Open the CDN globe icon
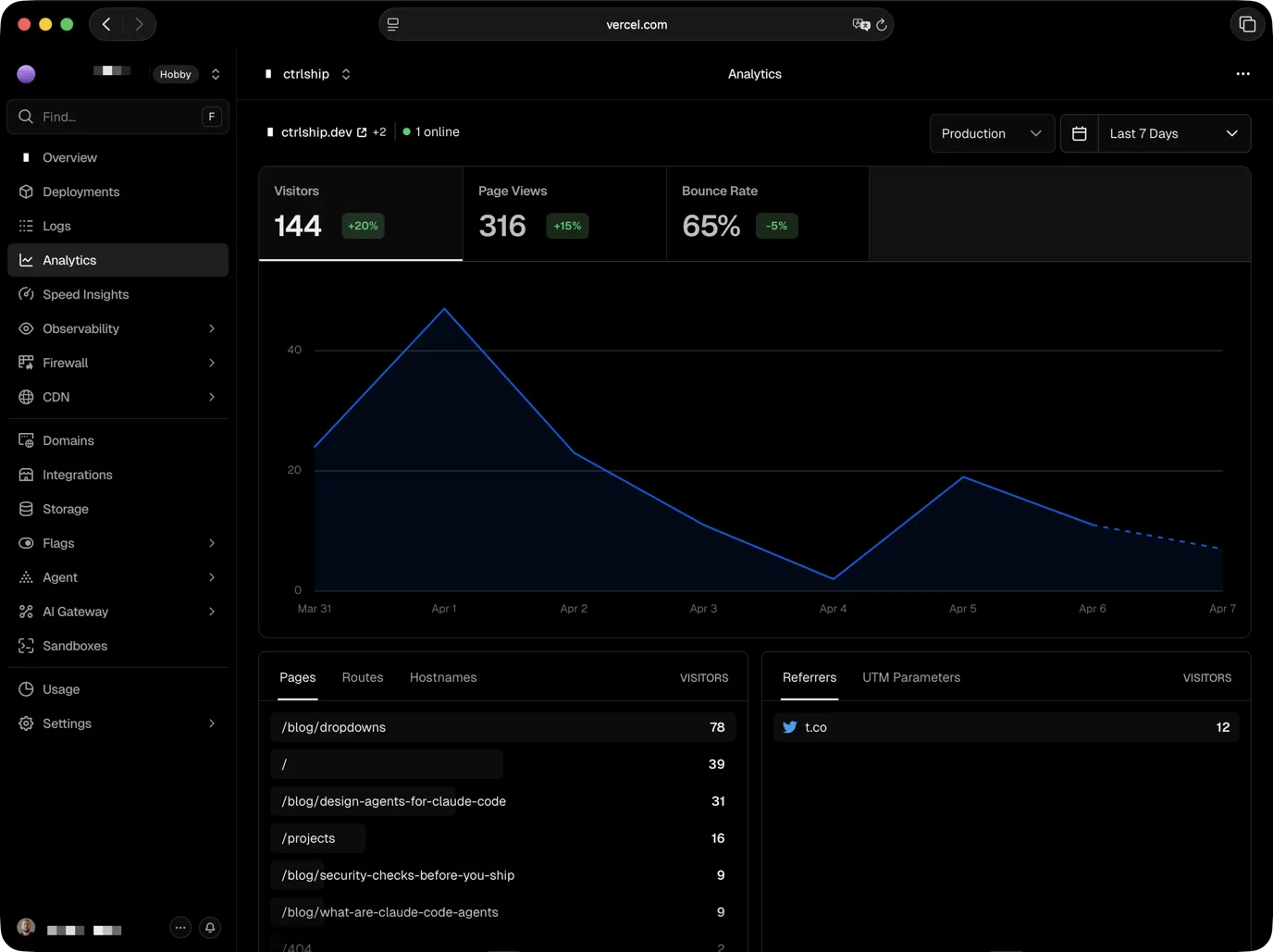Screen dimensions: 1273x952 tap(26, 397)
